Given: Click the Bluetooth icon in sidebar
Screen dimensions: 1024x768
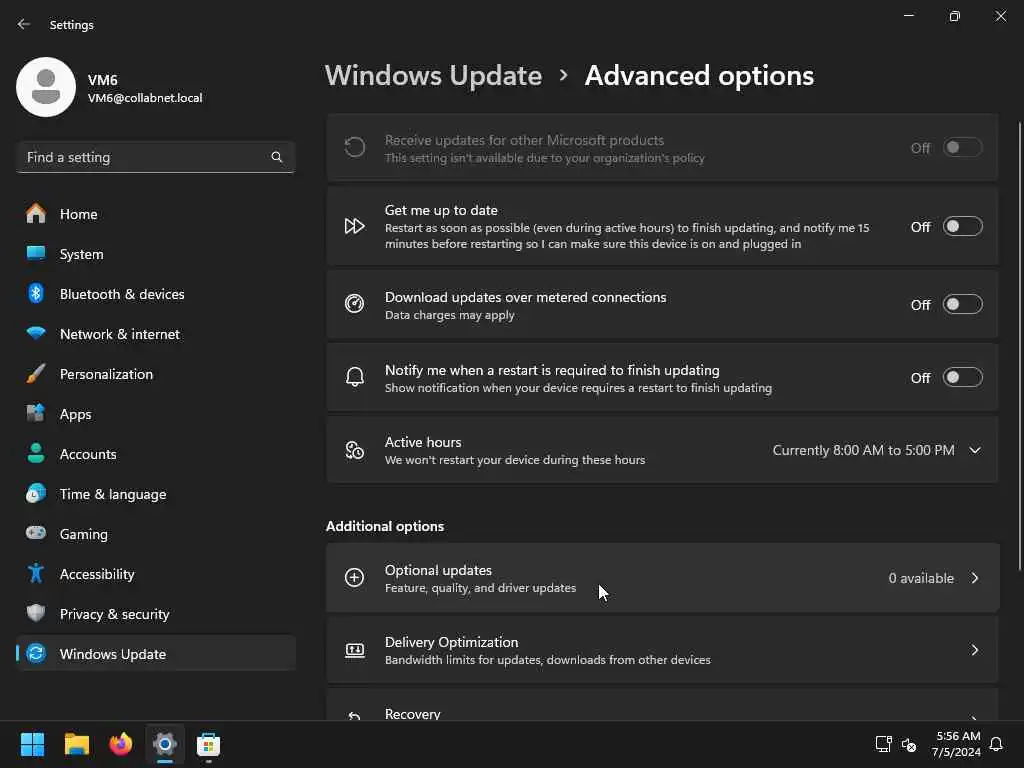Looking at the screenshot, I should 36,293.
